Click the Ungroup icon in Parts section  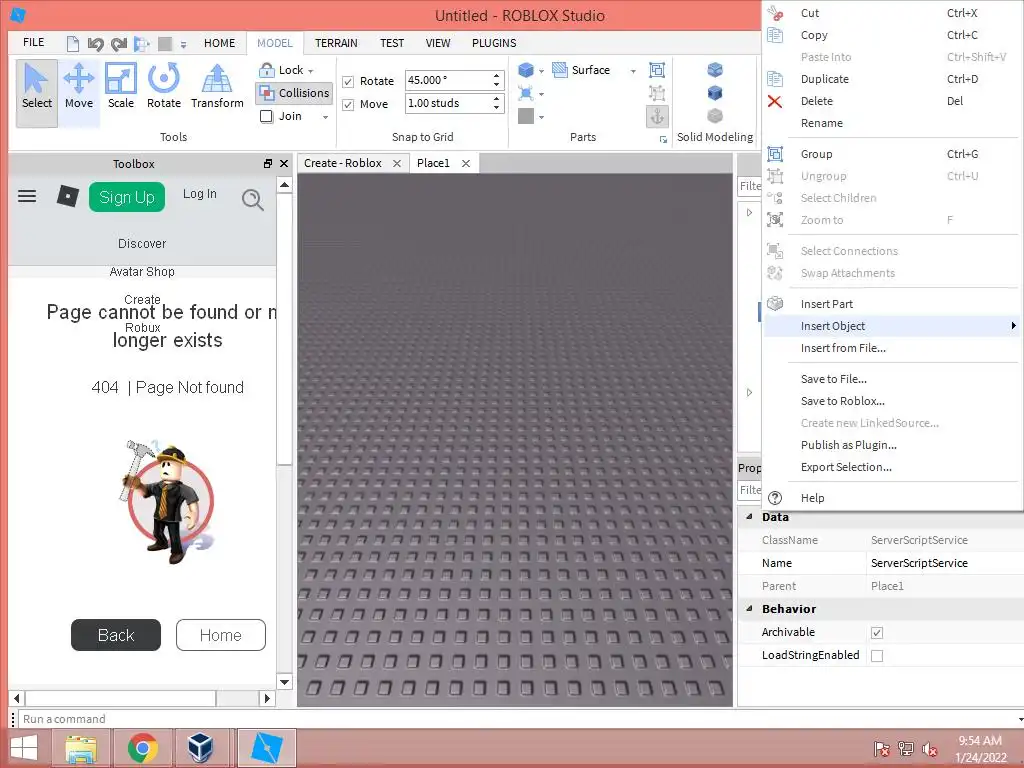coord(657,93)
